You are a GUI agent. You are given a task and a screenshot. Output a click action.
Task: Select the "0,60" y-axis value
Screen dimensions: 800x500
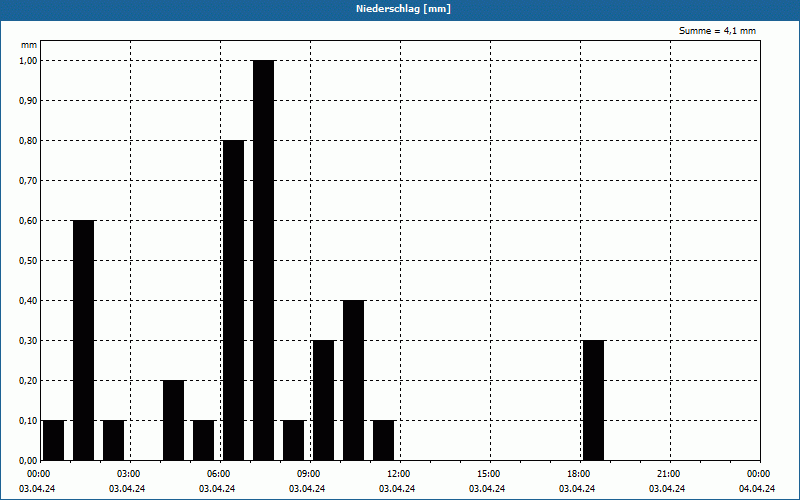[x=29, y=221]
